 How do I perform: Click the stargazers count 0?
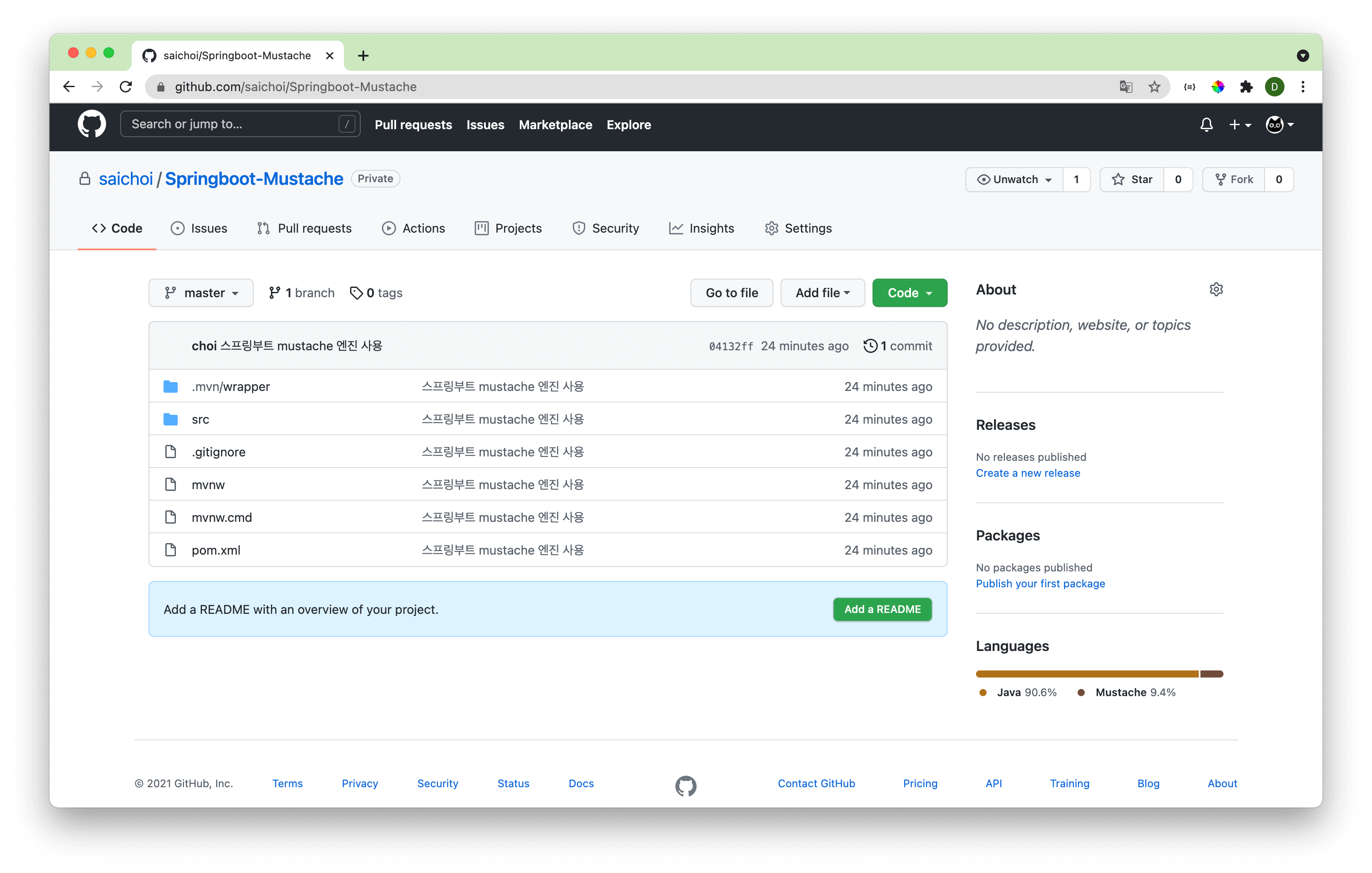click(x=1178, y=179)
